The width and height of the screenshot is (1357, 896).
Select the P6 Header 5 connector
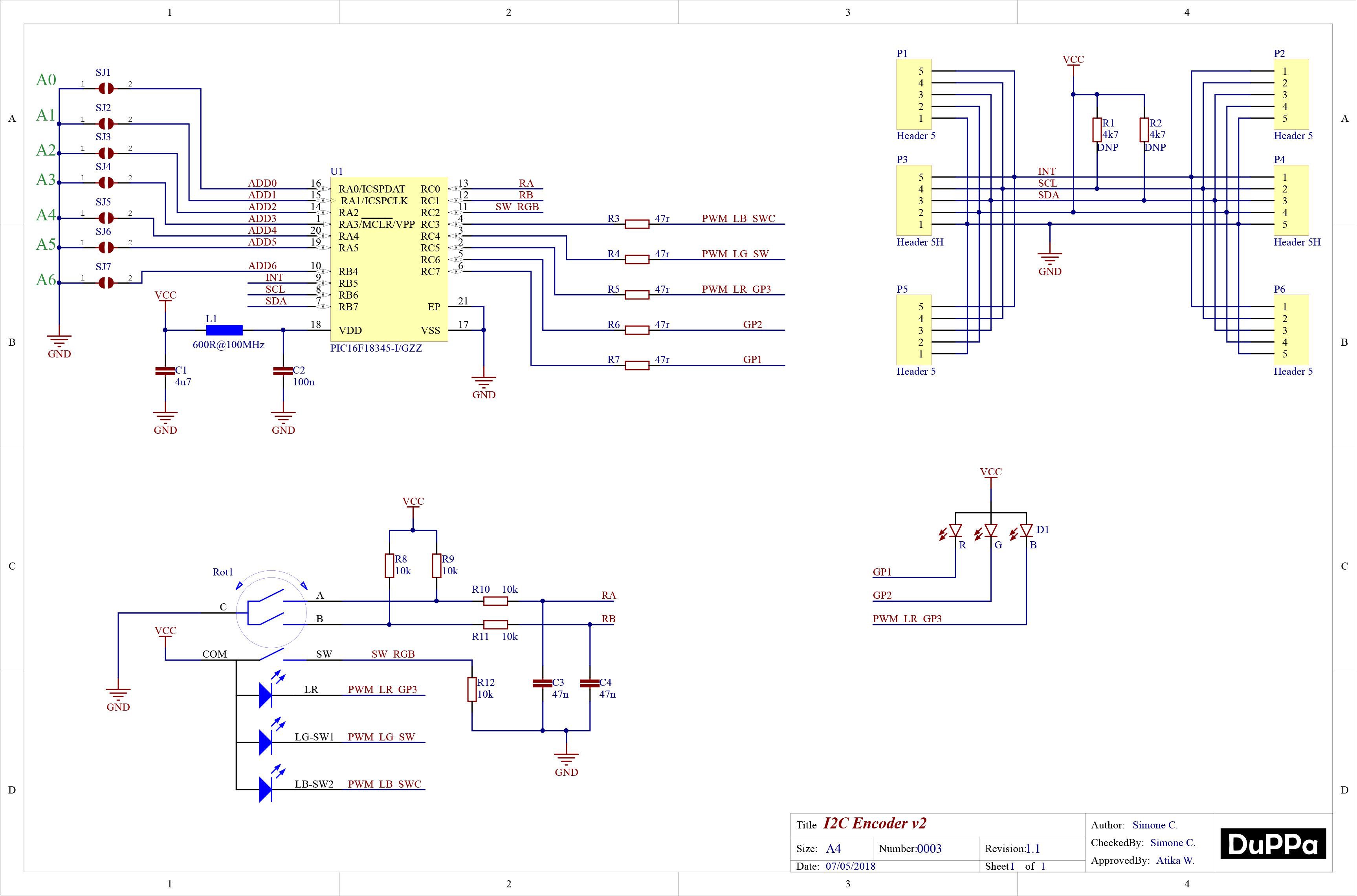1291,330
